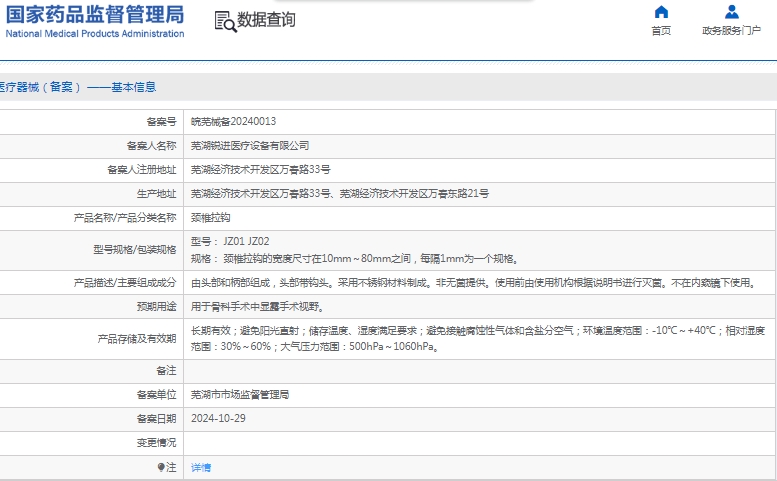
Task: Click the 生产地址 label
Action: [x=156, y=194]
